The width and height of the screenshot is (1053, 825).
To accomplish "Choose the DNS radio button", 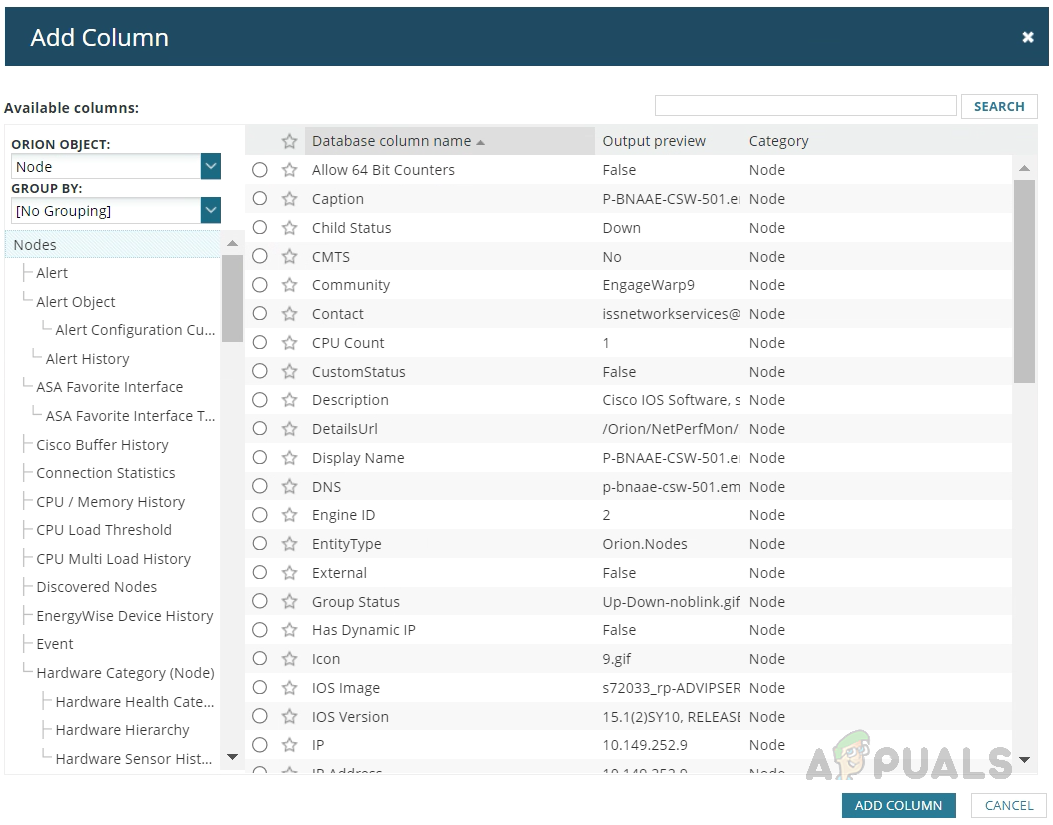I will click(x=260, y=486).
